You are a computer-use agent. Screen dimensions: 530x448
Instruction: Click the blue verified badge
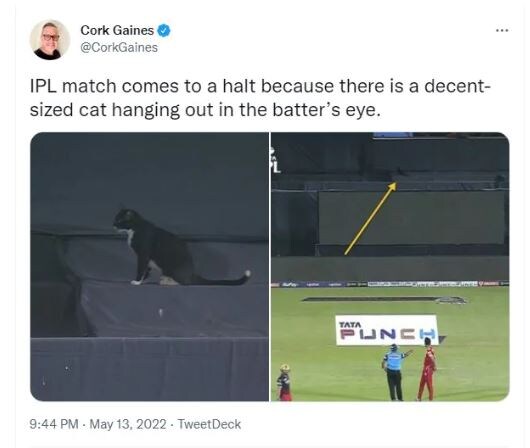tap(164, 30)
